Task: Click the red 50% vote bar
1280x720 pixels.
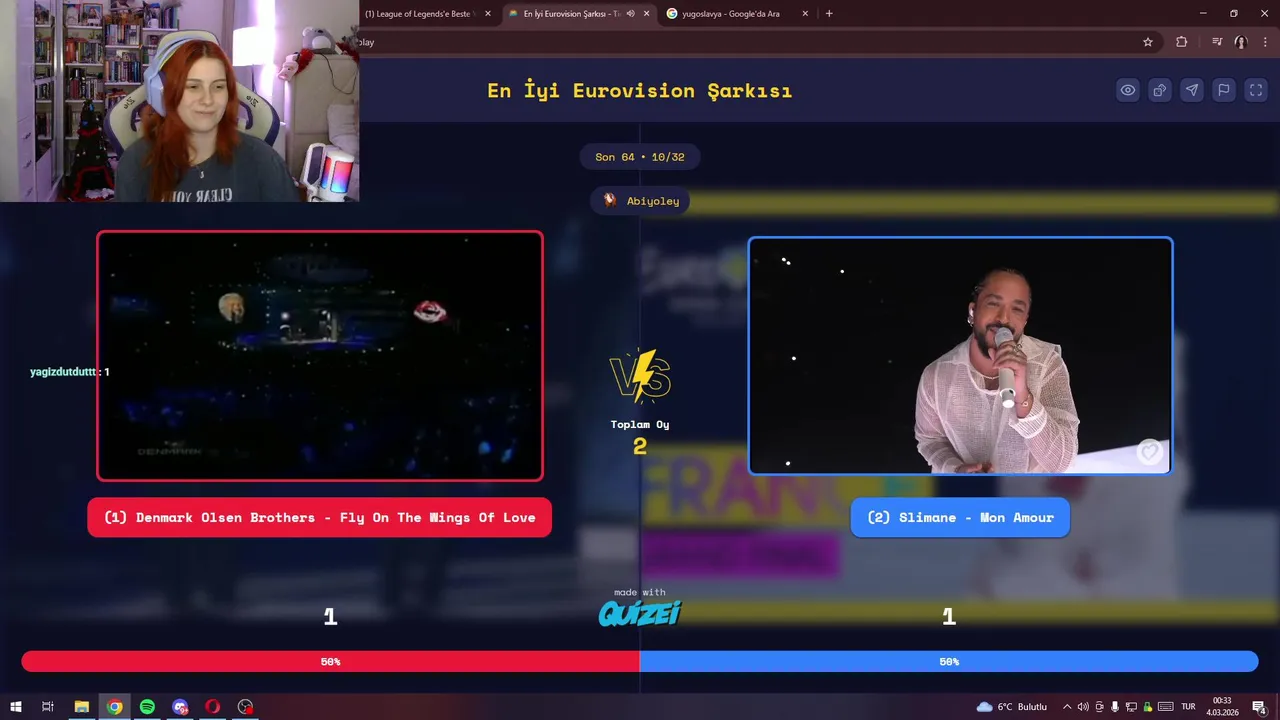Action: coord(330,661)
